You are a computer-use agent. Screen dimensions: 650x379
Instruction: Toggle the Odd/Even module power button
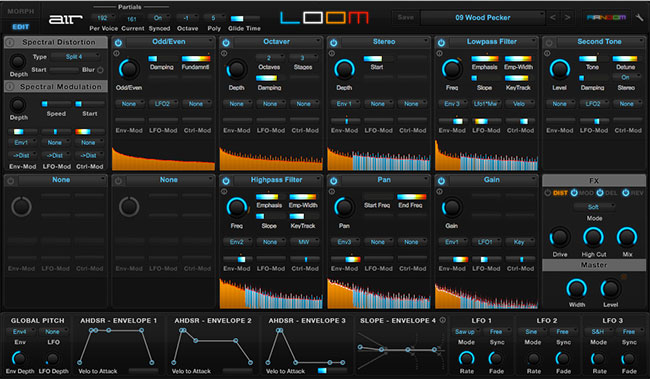tap(118, 43)
